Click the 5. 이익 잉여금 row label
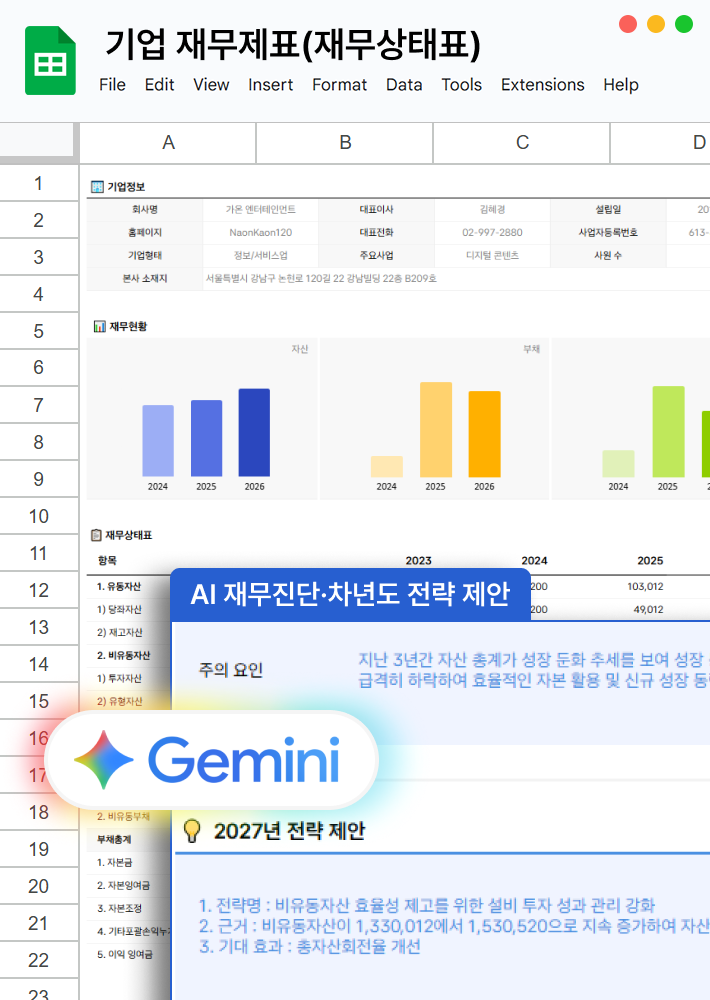The width and height of the screenshot is (710, 1000). click(x=124, y=955)
